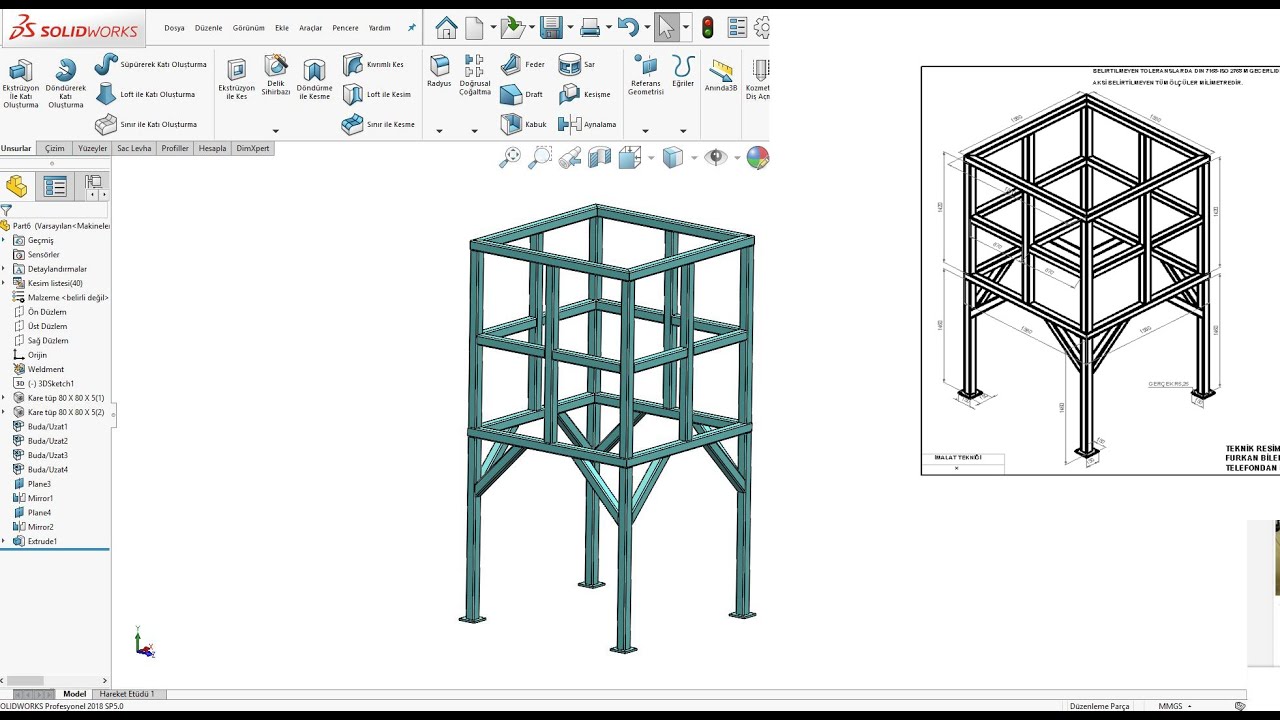Click the Zoom to Fit icon
The width and height of the screenshot is (1280, 720).
[x=511, y=157]
